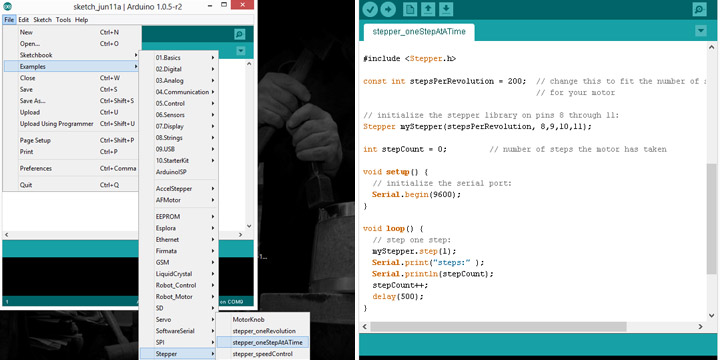720x360 pixels.
Task: Open tab dropdown arrow in stepper window
Action: (x=701, y=31)
